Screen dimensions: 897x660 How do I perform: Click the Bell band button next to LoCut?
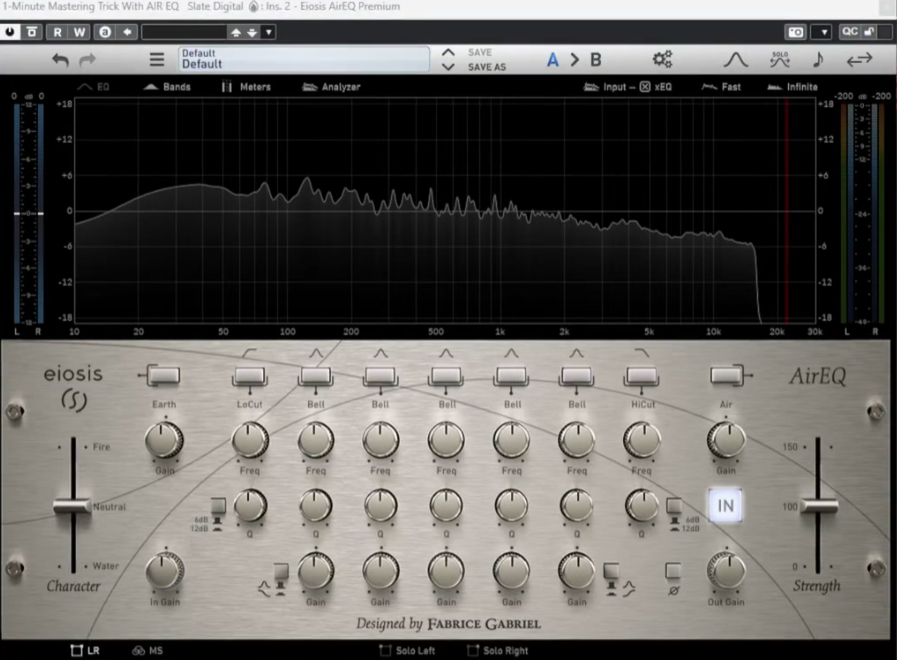point(315,375)
